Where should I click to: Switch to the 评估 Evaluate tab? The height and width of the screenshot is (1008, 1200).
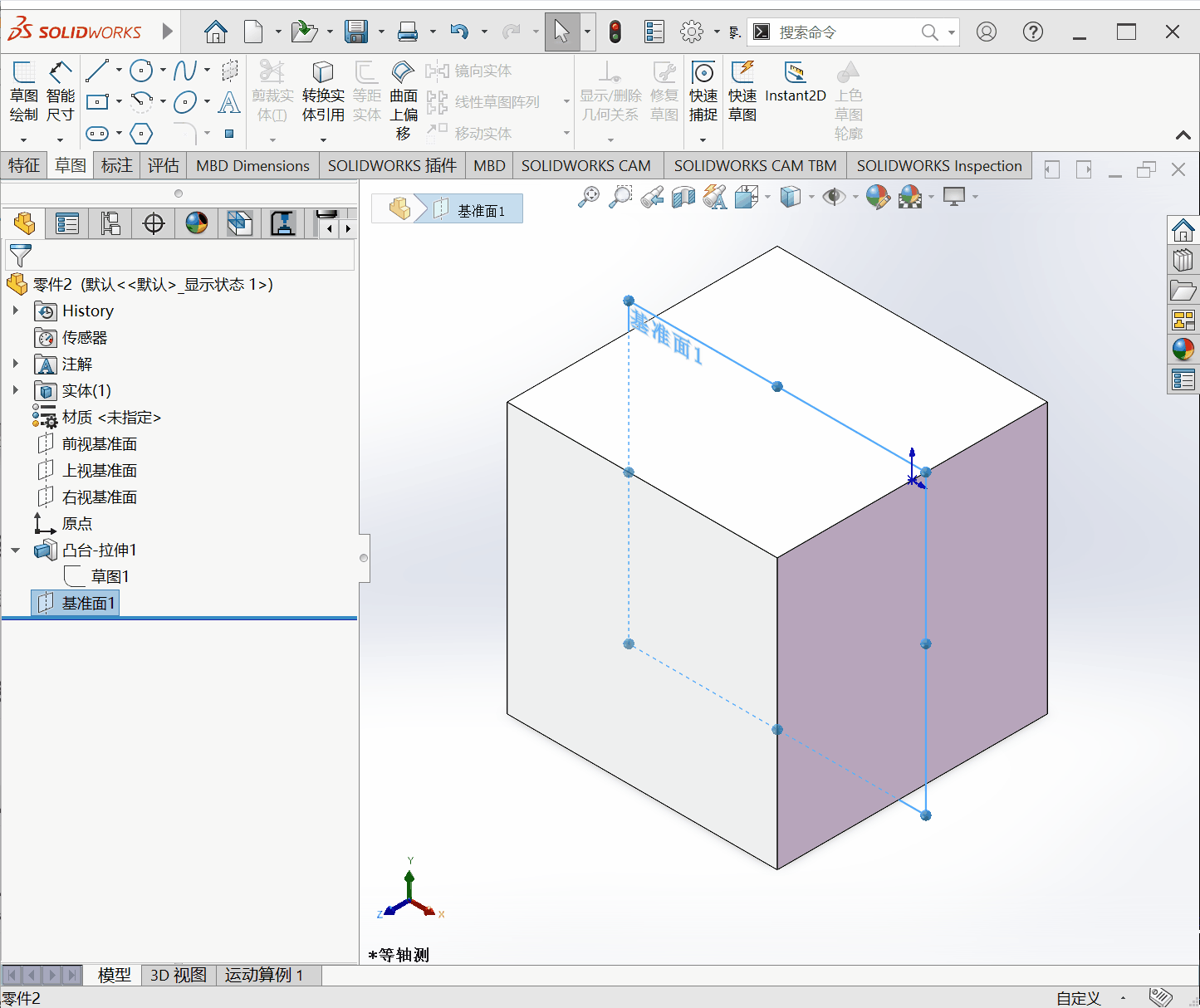pyautogui.click(x=164, y=165)
